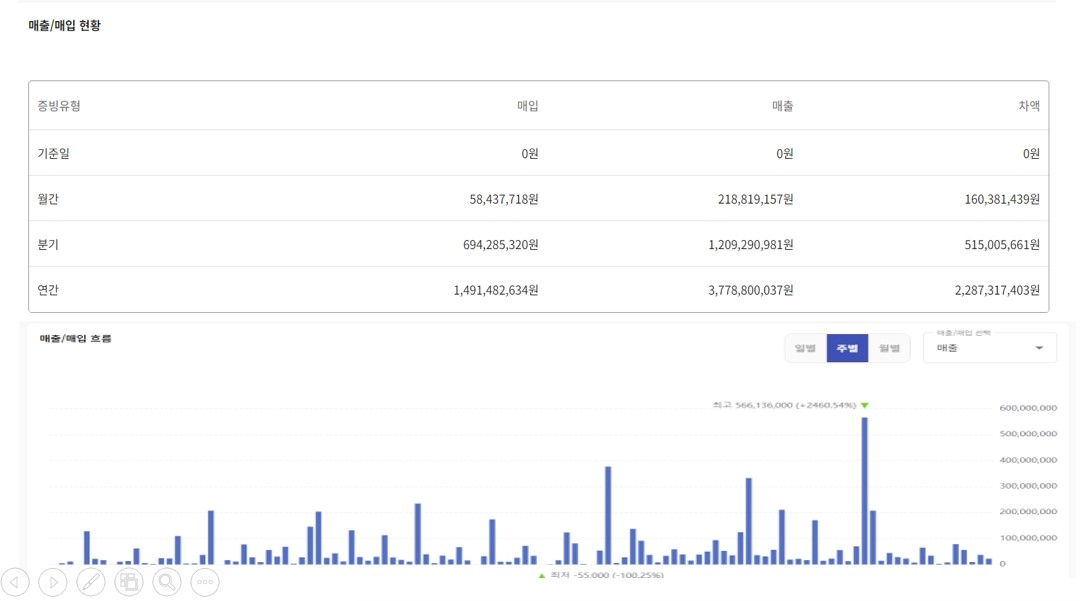Image resolution: width=1081 pixels, height=601 pixels.
Task: Click the 매출 column header
Action: click(x=782, y=106)
